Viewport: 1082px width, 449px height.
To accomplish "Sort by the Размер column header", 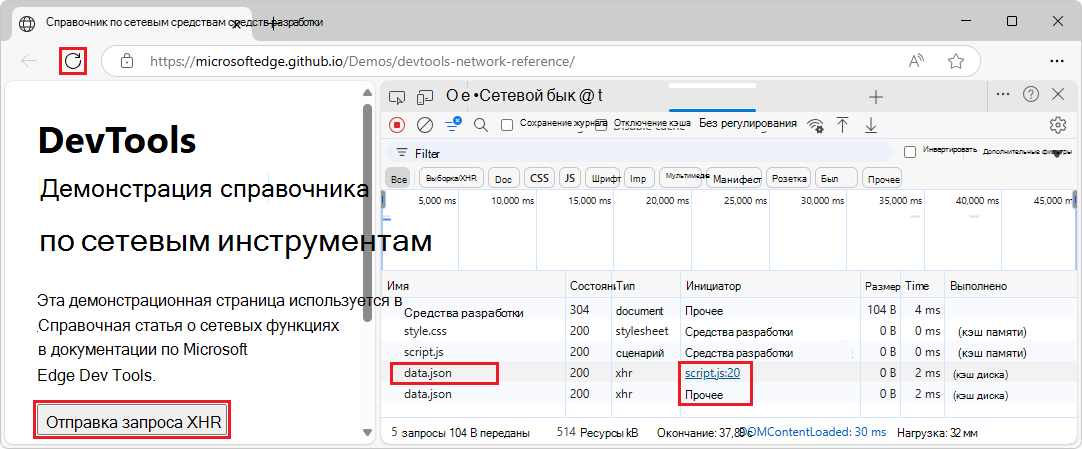I will (881, 286).
